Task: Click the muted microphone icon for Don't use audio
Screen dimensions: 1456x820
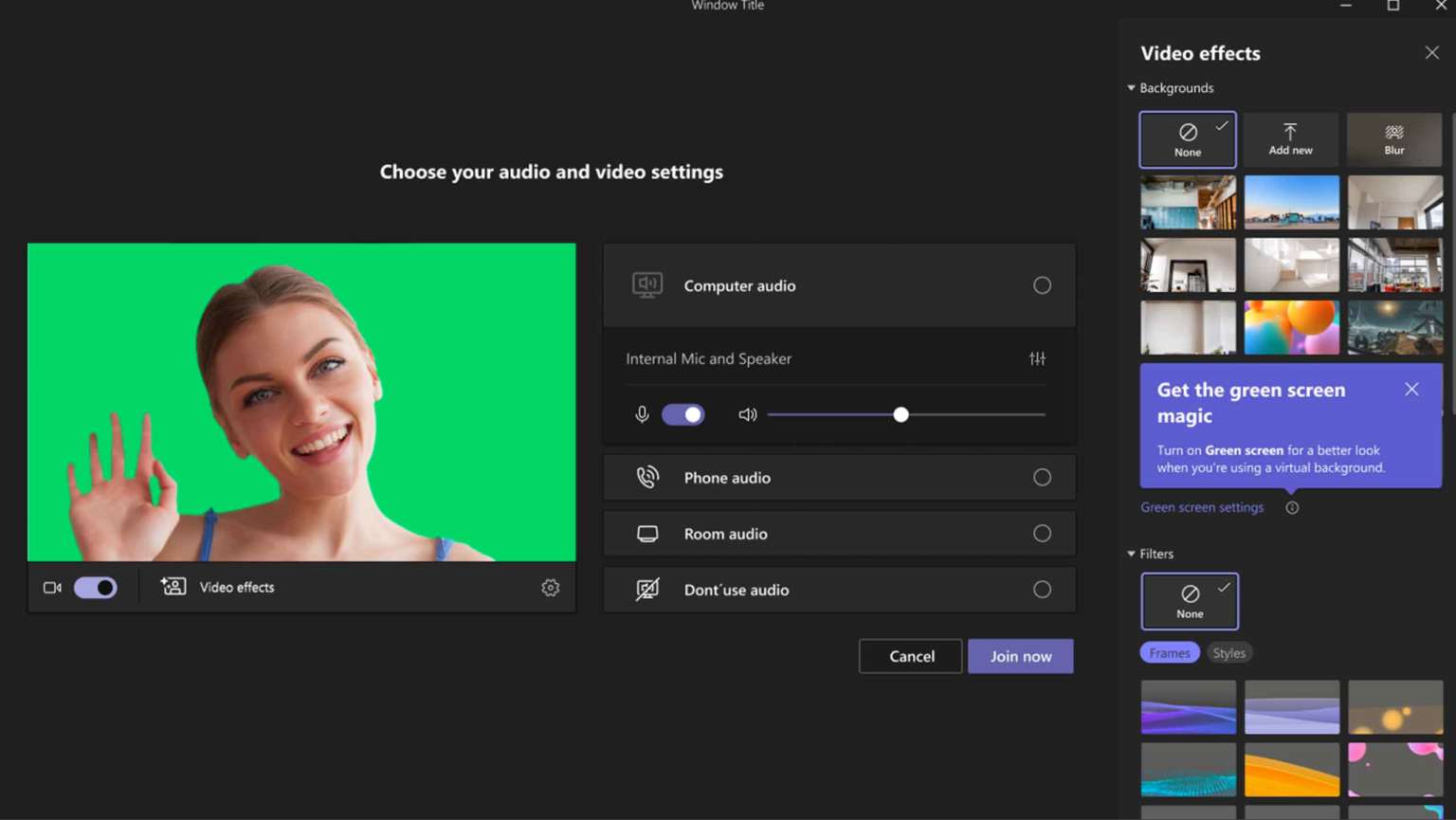Action: [x=647, y=589]
